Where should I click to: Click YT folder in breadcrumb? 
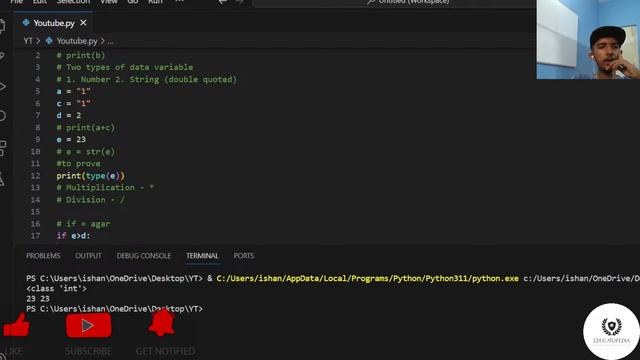coord(28,41)
